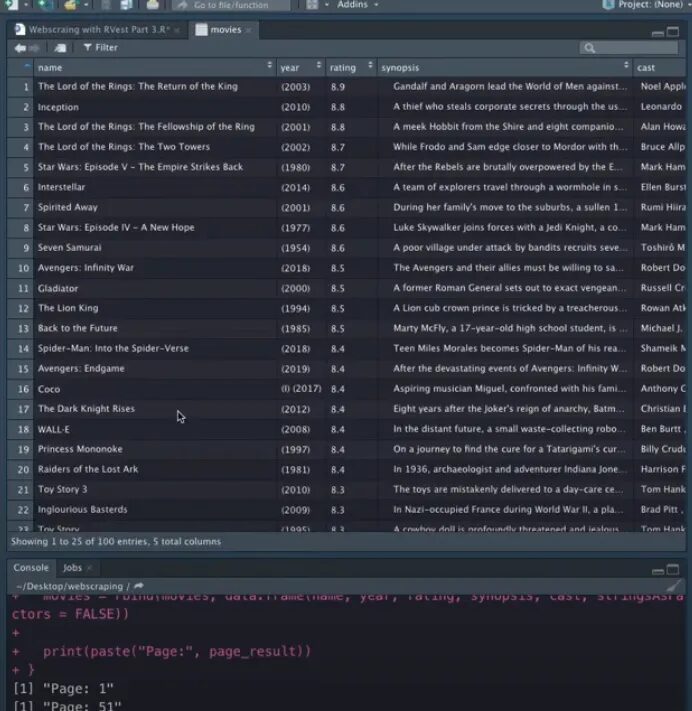Viewport: 692px width, 711px height.
Task: Close the movies tab
Action: pyautogui.click(x=248, y=30)
